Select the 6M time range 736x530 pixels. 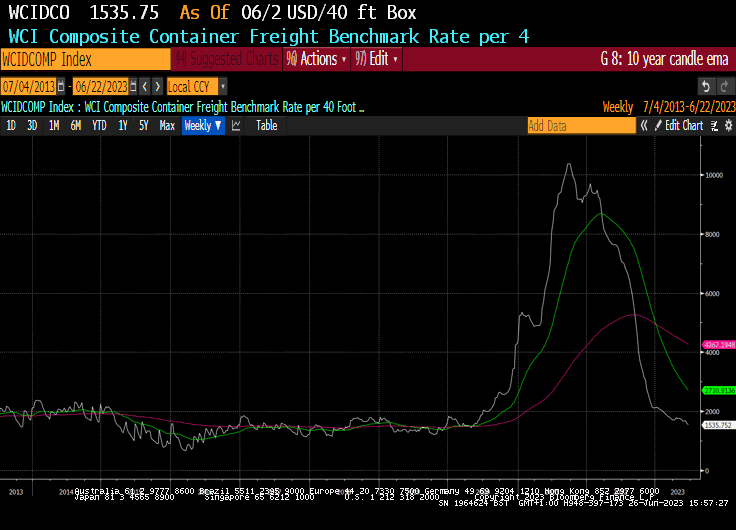pos(76,125)
